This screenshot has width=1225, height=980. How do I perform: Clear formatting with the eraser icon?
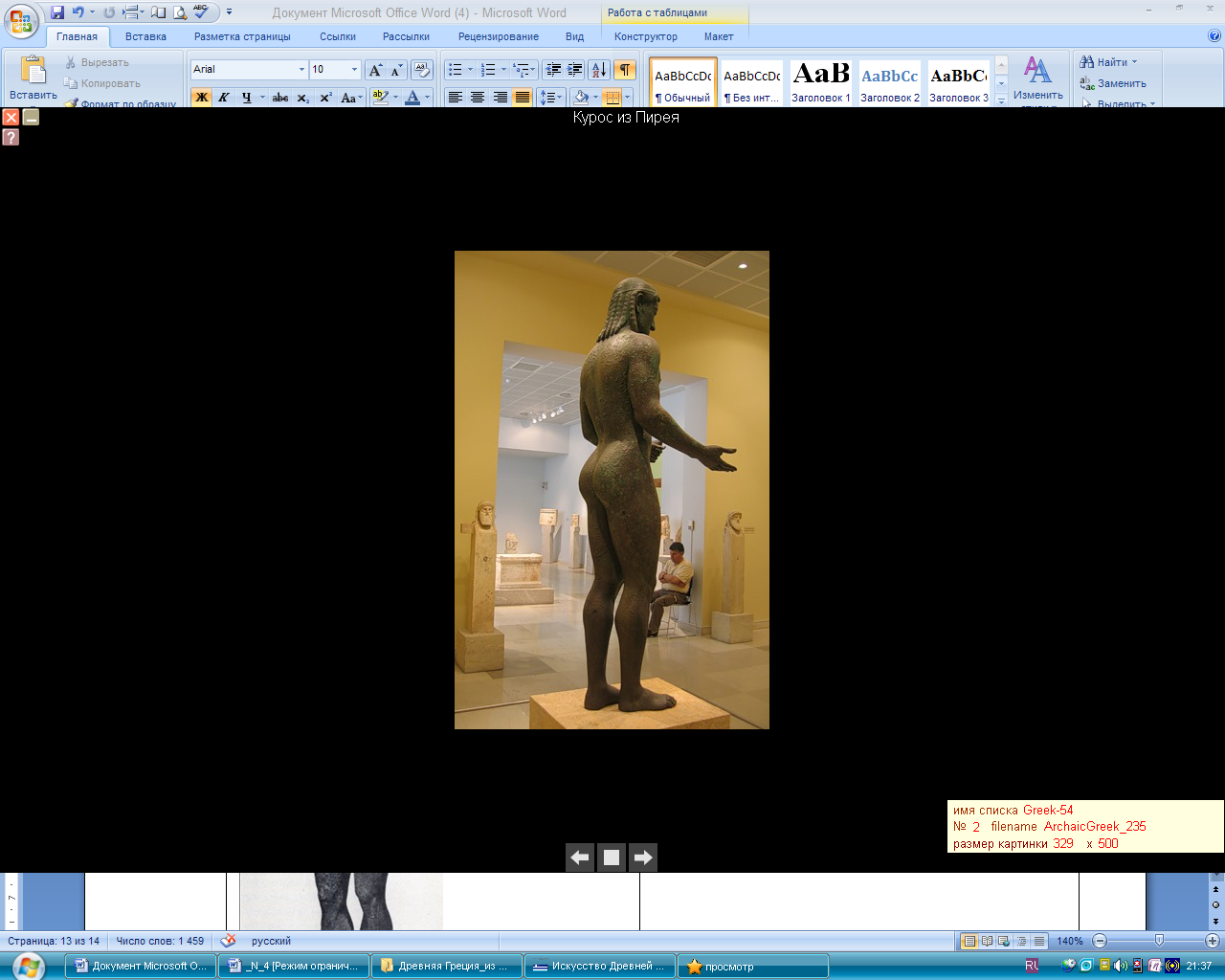[422, 70]
